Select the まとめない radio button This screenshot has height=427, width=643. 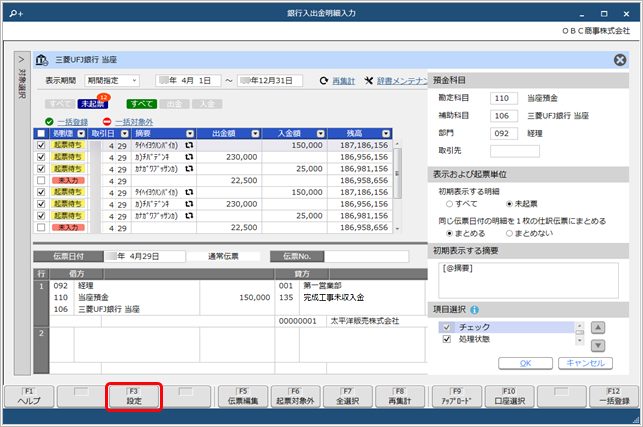(x=511, y=233)
